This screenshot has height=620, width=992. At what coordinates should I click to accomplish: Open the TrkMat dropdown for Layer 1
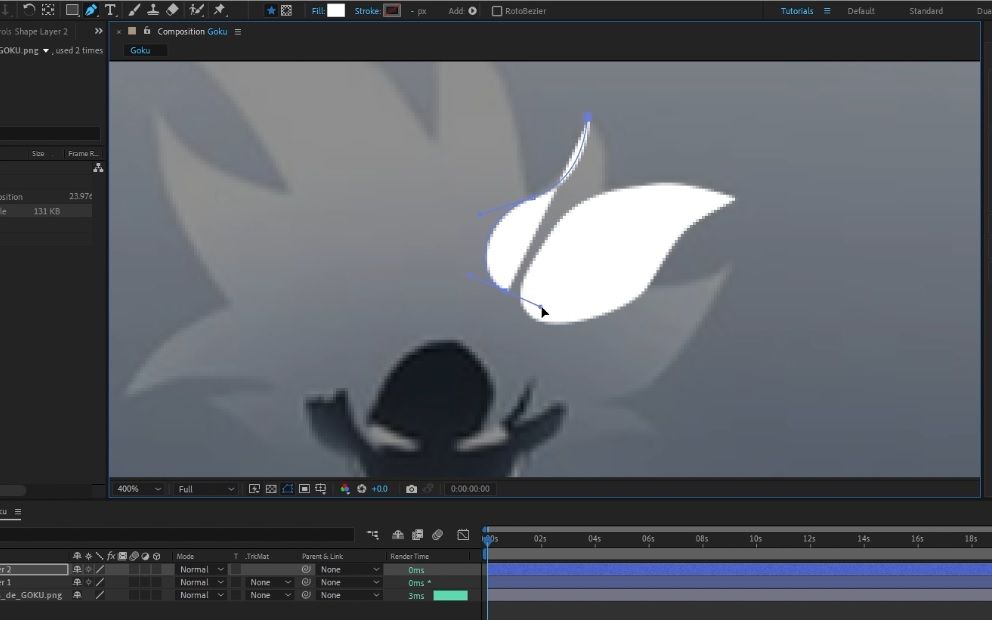pyautogui.click(x=270, y=582)
